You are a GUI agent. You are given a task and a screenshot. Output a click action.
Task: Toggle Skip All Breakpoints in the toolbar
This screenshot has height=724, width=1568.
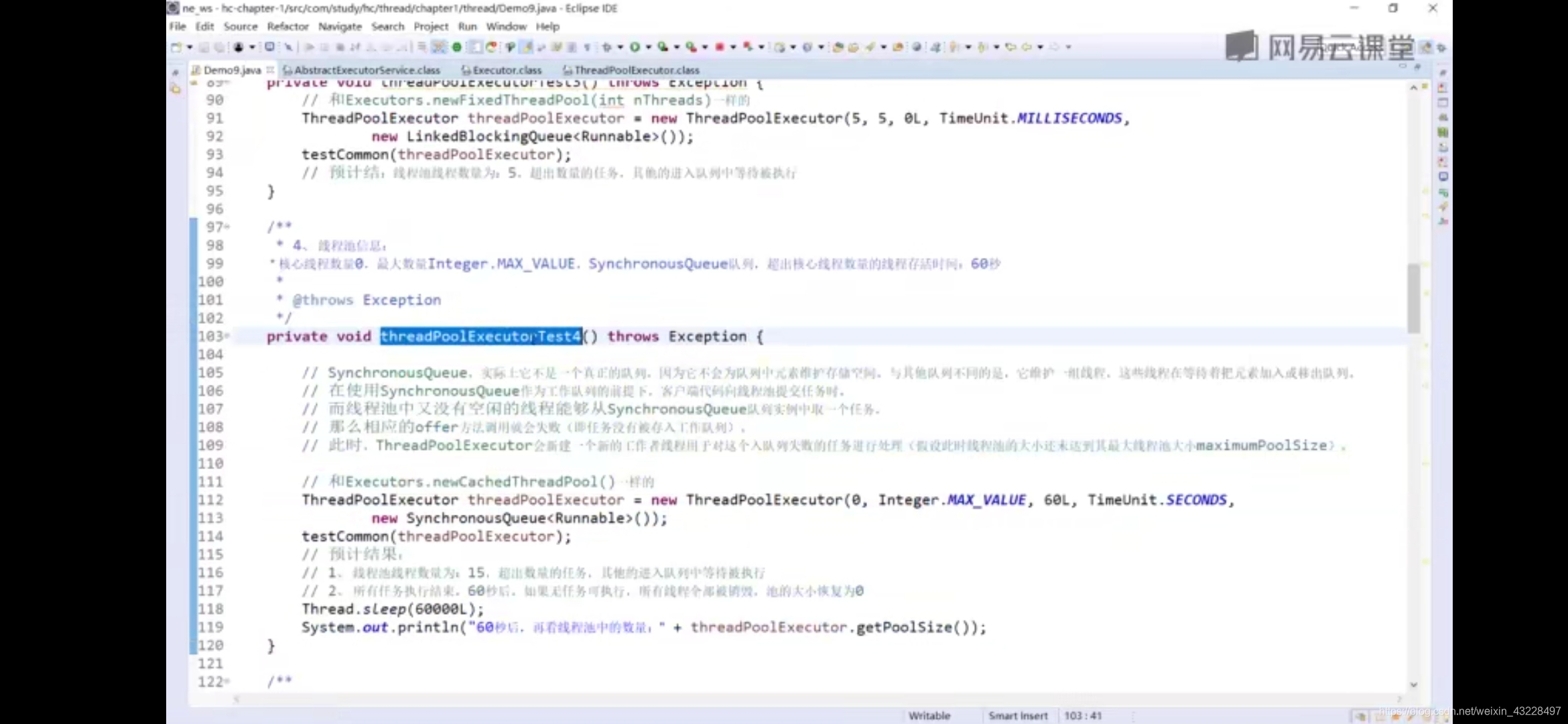click(x=288, y=47)
